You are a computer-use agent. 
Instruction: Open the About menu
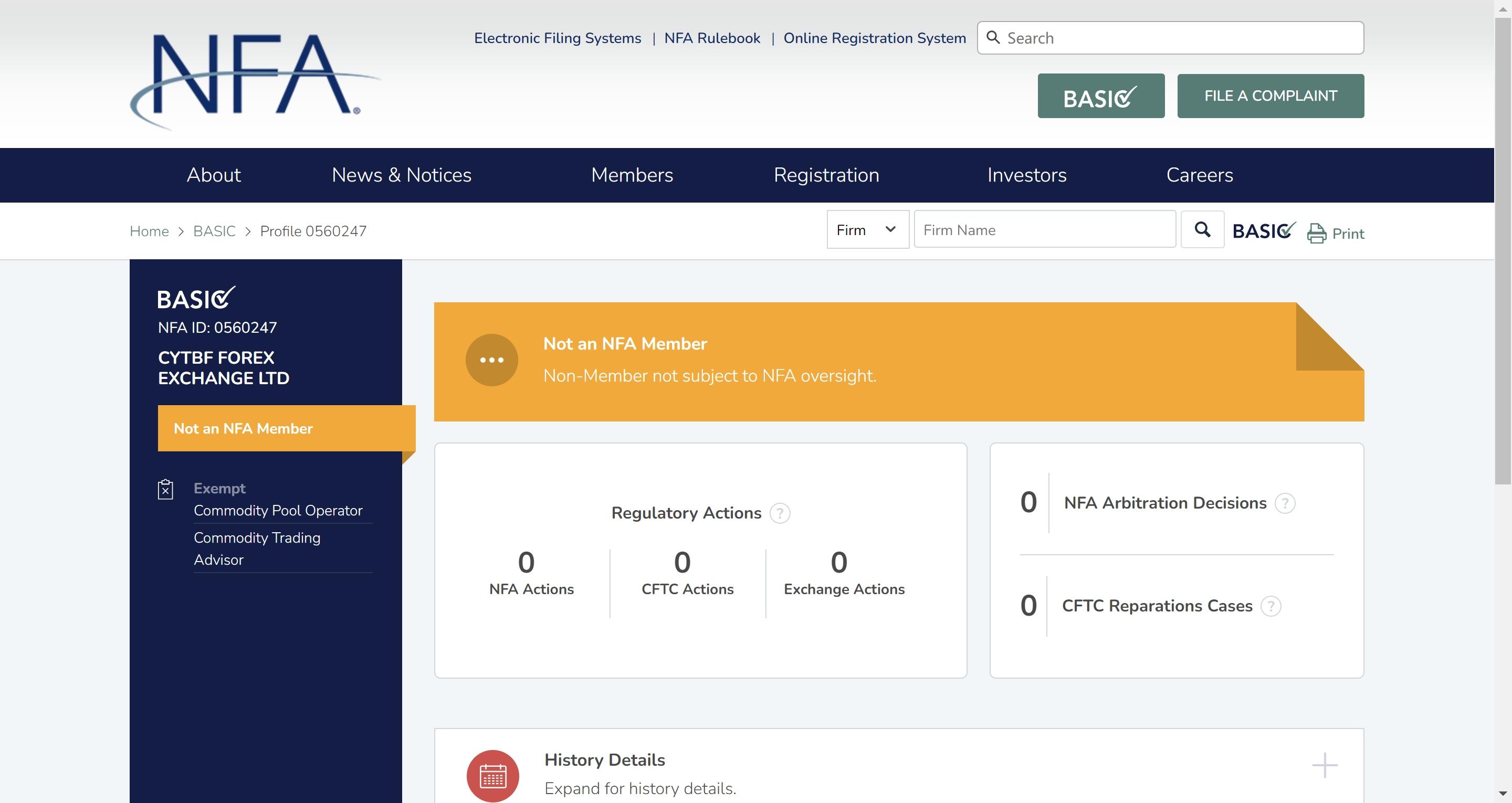(x=214, y=175)
